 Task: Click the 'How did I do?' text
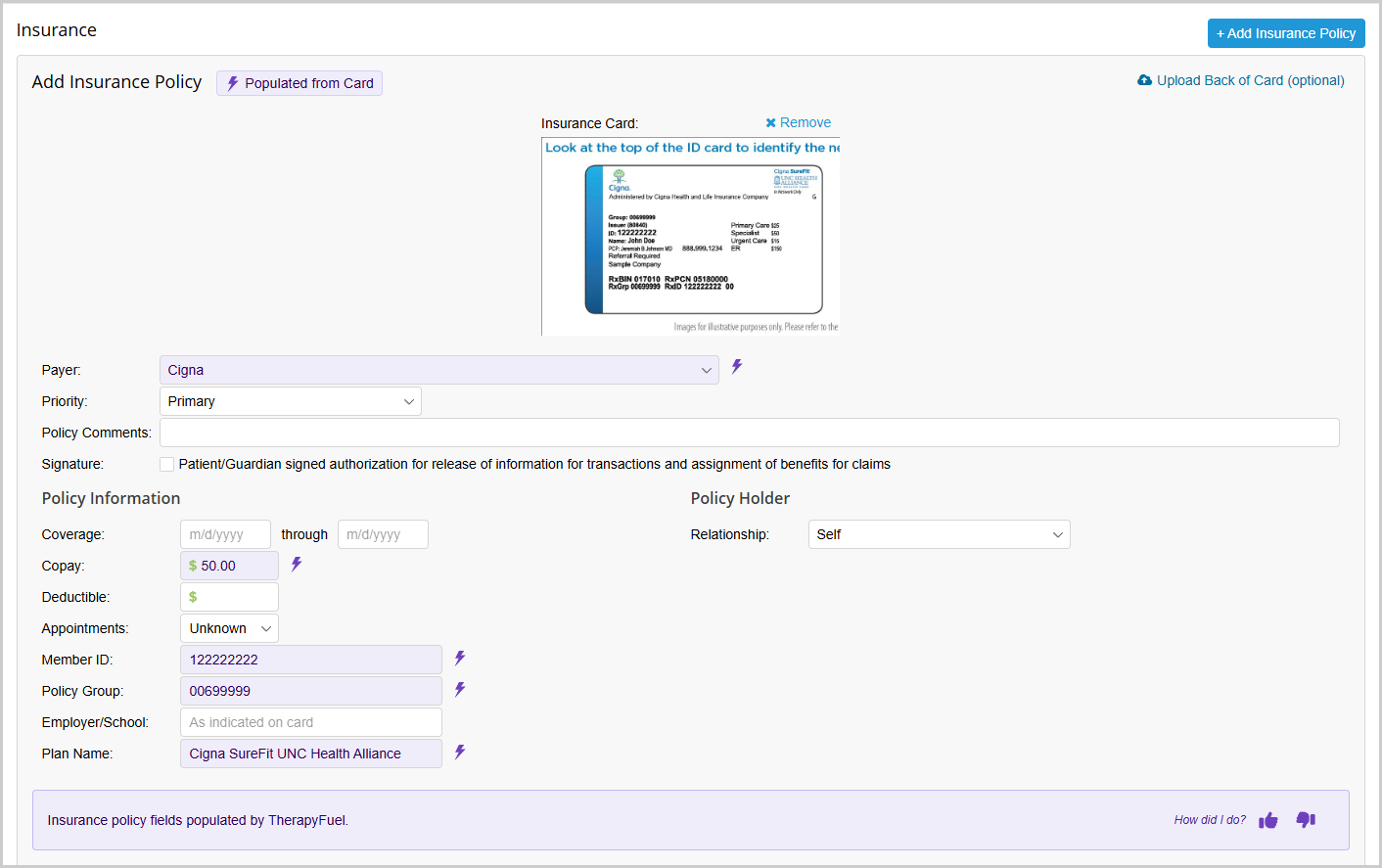1210,820
